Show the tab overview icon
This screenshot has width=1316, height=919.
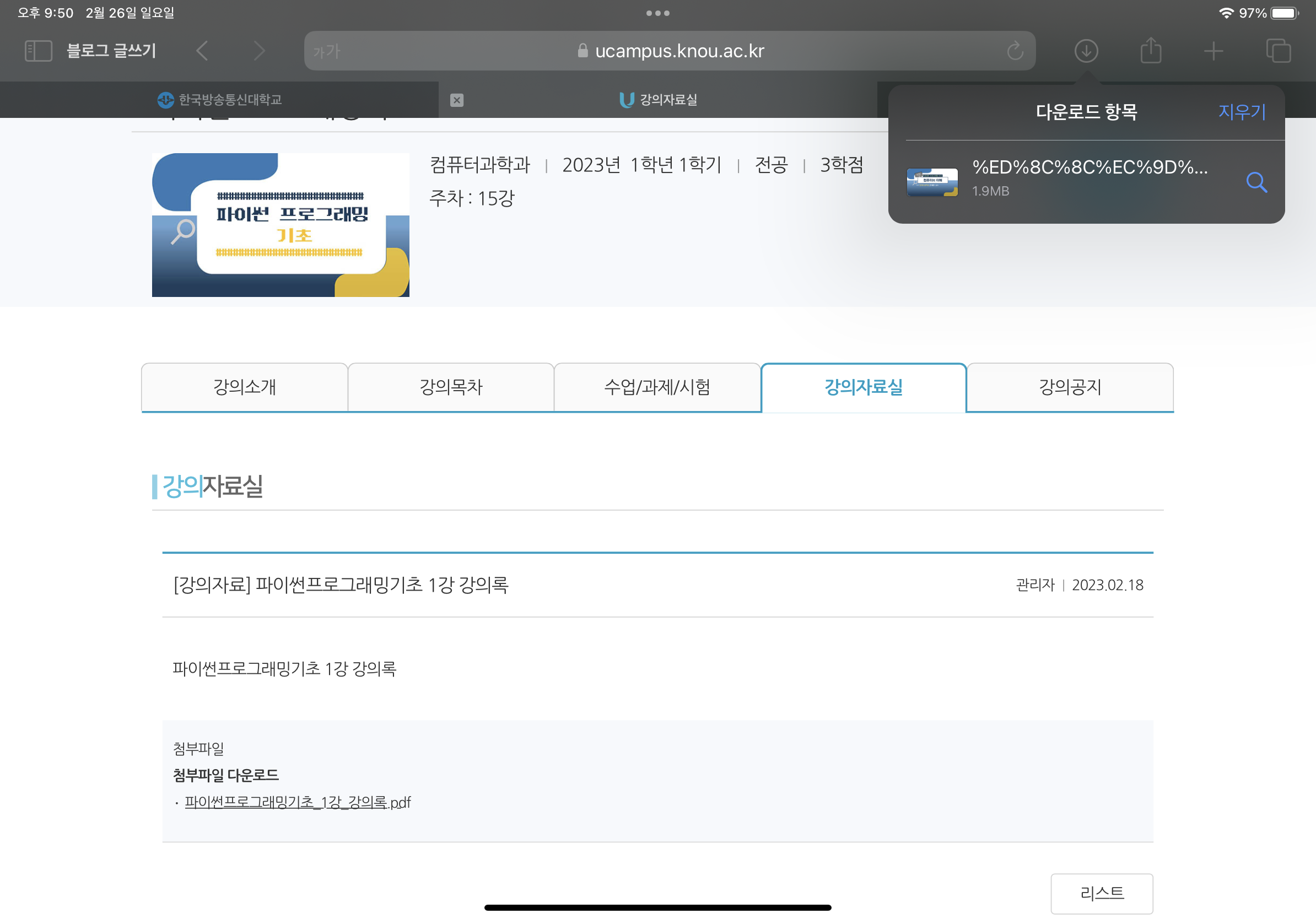click(x=1277, y=51)
